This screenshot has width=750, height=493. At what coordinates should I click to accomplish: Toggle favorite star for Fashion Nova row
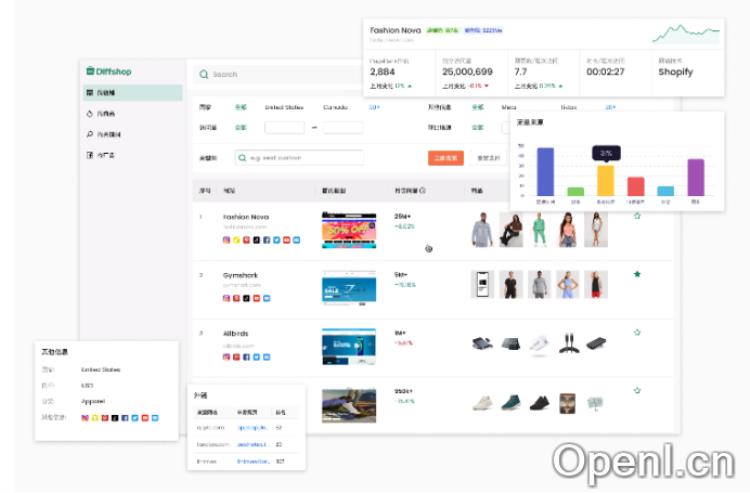click(x=637, y=216)
